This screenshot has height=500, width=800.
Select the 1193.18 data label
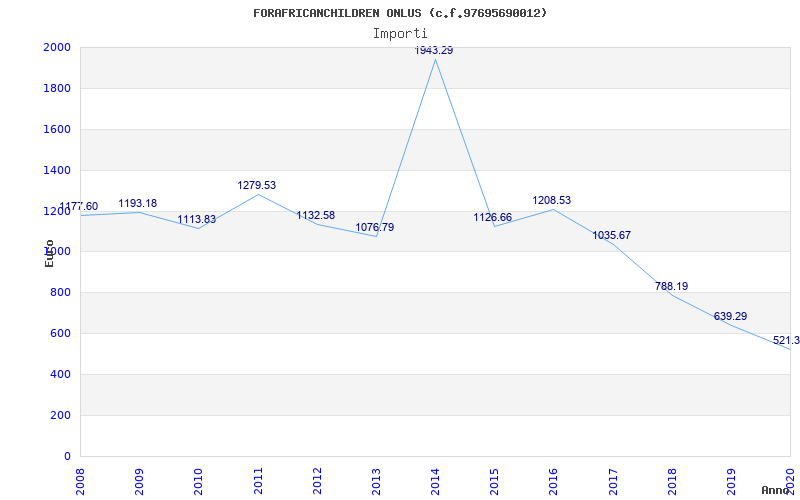pyautogui.click(x=138, y=204)
